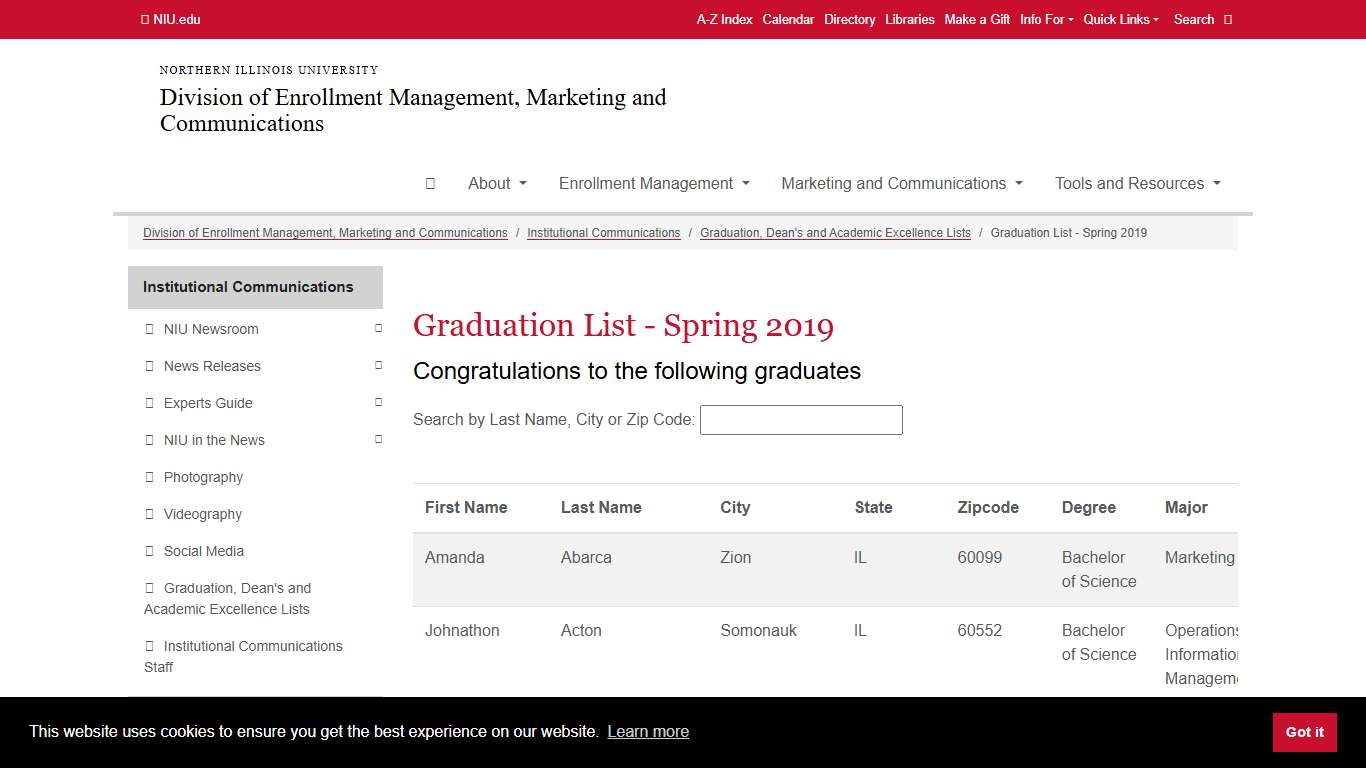The height and width of the screenshot is (768, 1366).
Task: Click the Social Media sidebar icon
Action: 148,551
